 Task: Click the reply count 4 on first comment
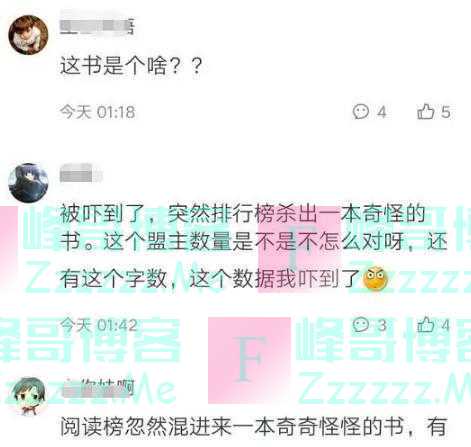coord(382,112)
